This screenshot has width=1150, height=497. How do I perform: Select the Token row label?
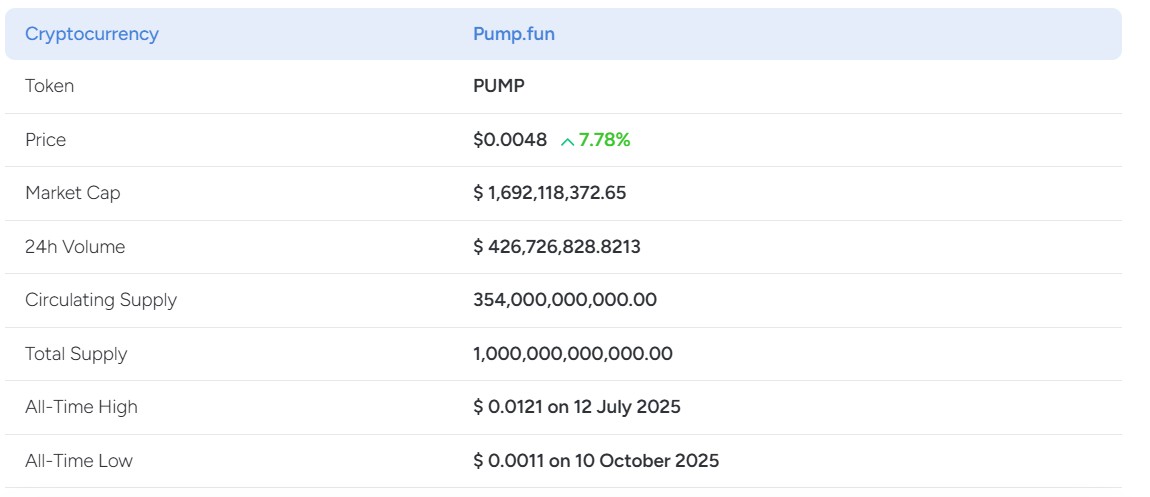tap(49, 86)
